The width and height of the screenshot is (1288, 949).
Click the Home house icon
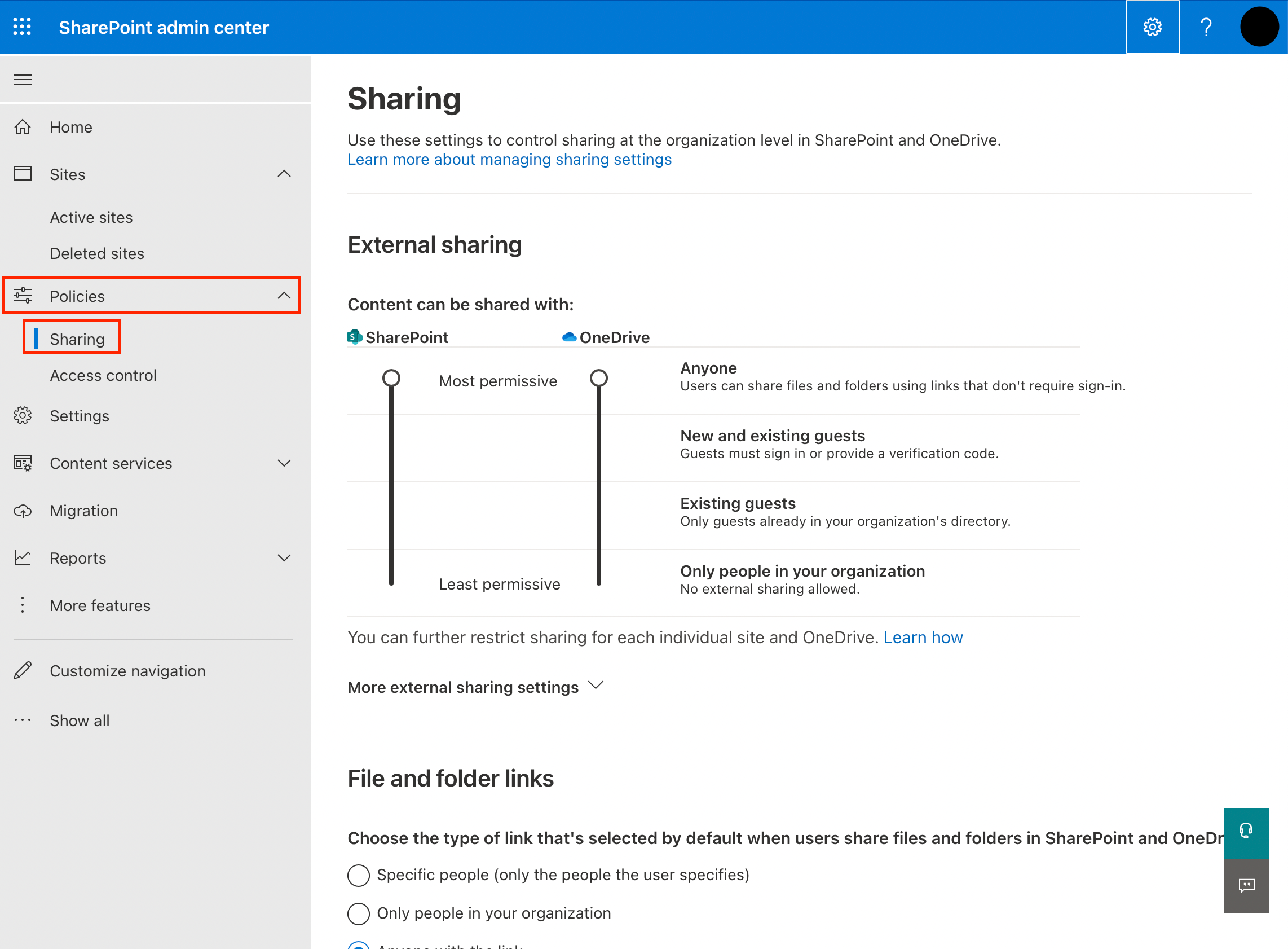pyautogui.click(x=23, y=127)
